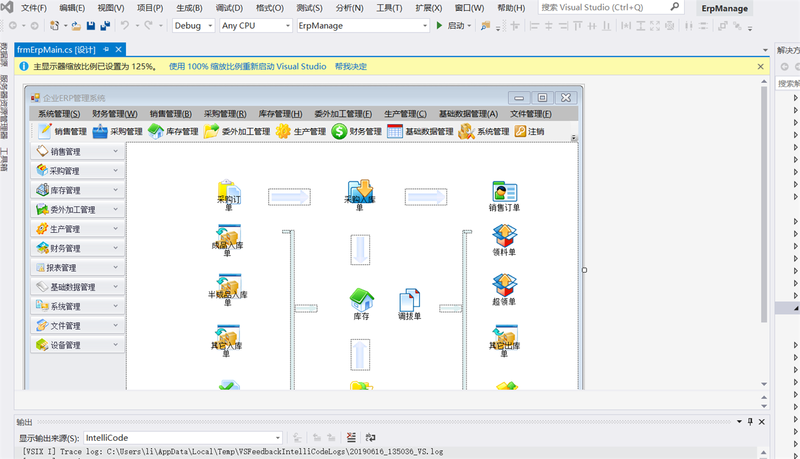The height and width of the screenshot is (459, 800).
Task: Expand the 设备管理 sidebar dropdown button
Action: click(116, 345)
